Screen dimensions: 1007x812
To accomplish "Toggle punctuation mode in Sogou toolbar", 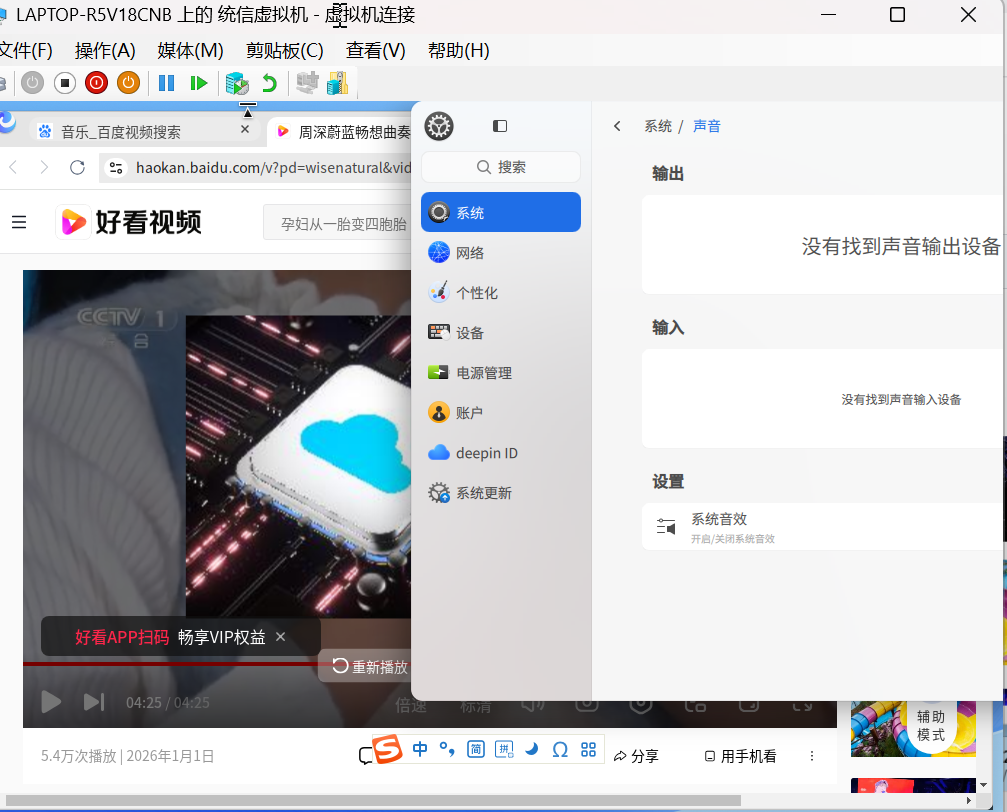I will click(447, 749).
